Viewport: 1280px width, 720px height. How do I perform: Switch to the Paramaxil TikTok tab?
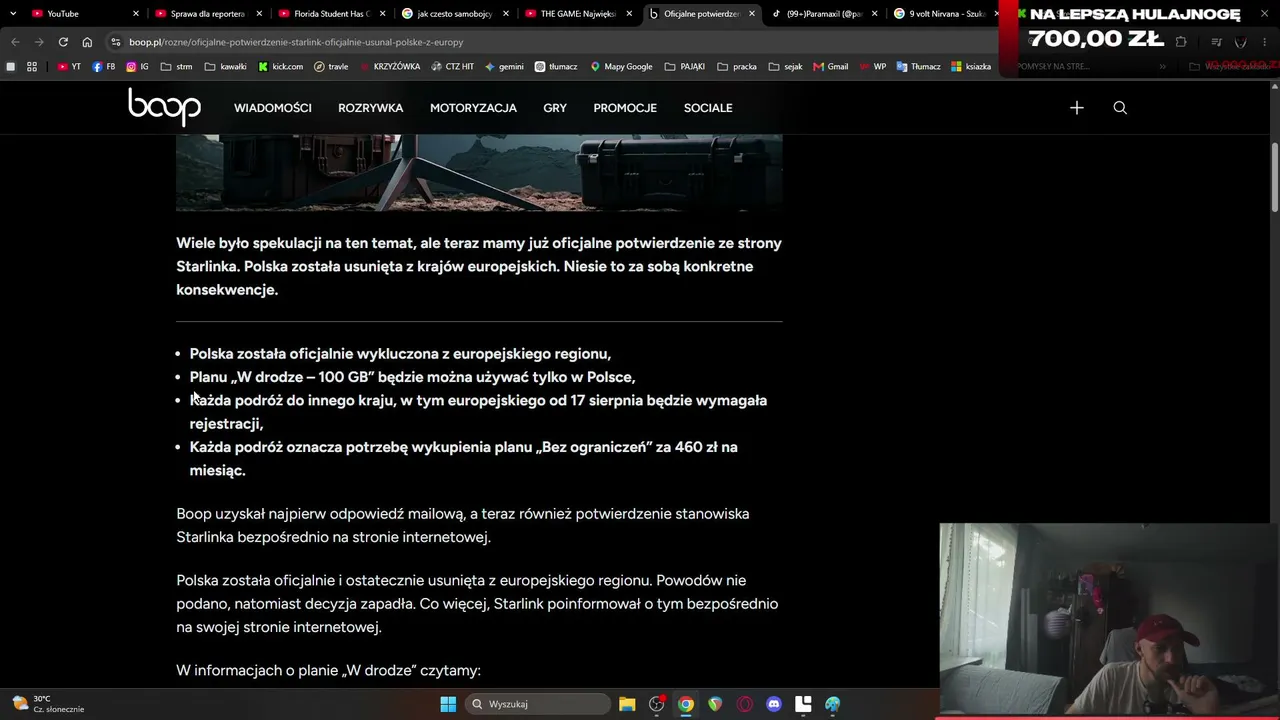pos(824,14)
